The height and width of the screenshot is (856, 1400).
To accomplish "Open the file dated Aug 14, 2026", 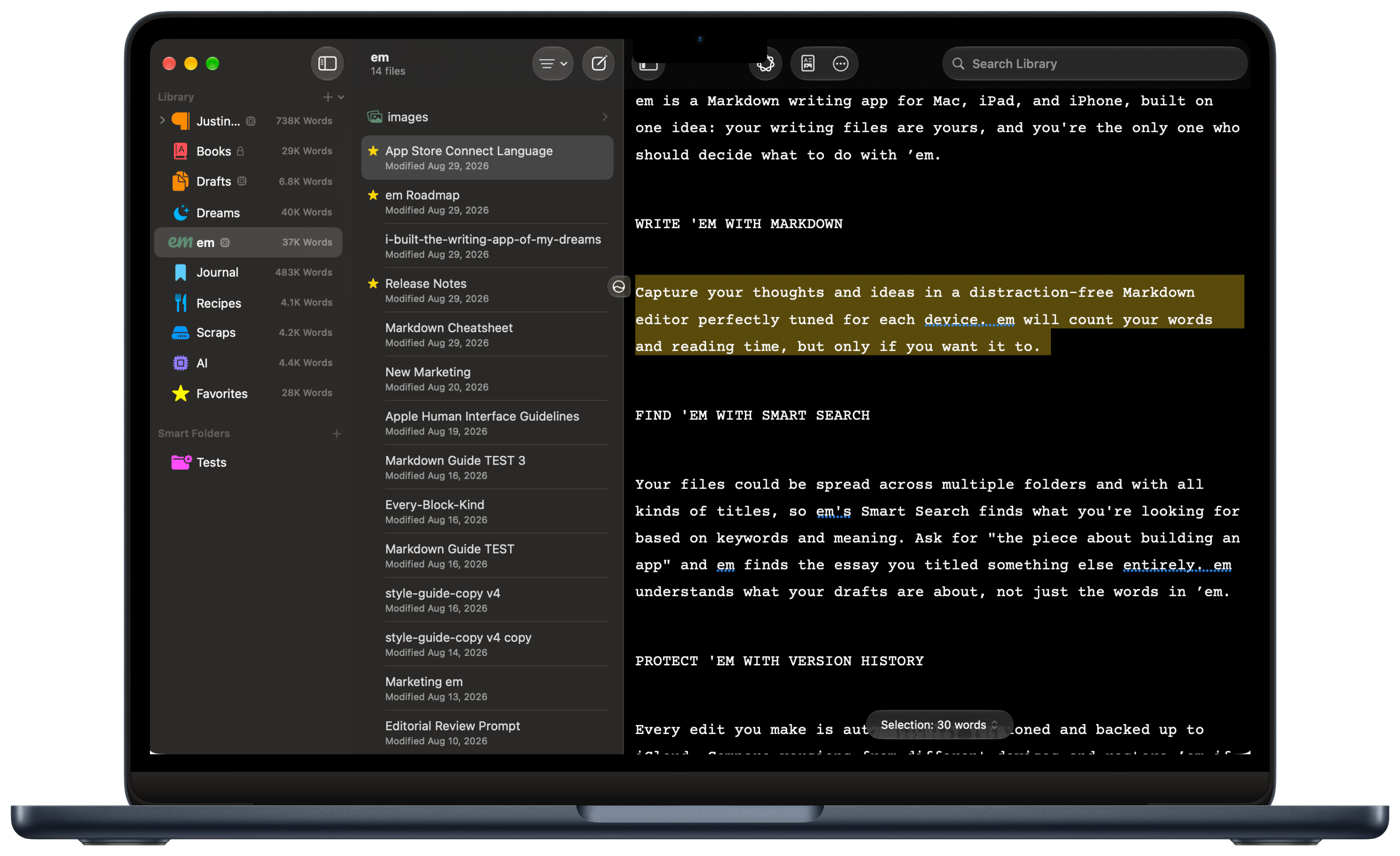I will (487, 644).
